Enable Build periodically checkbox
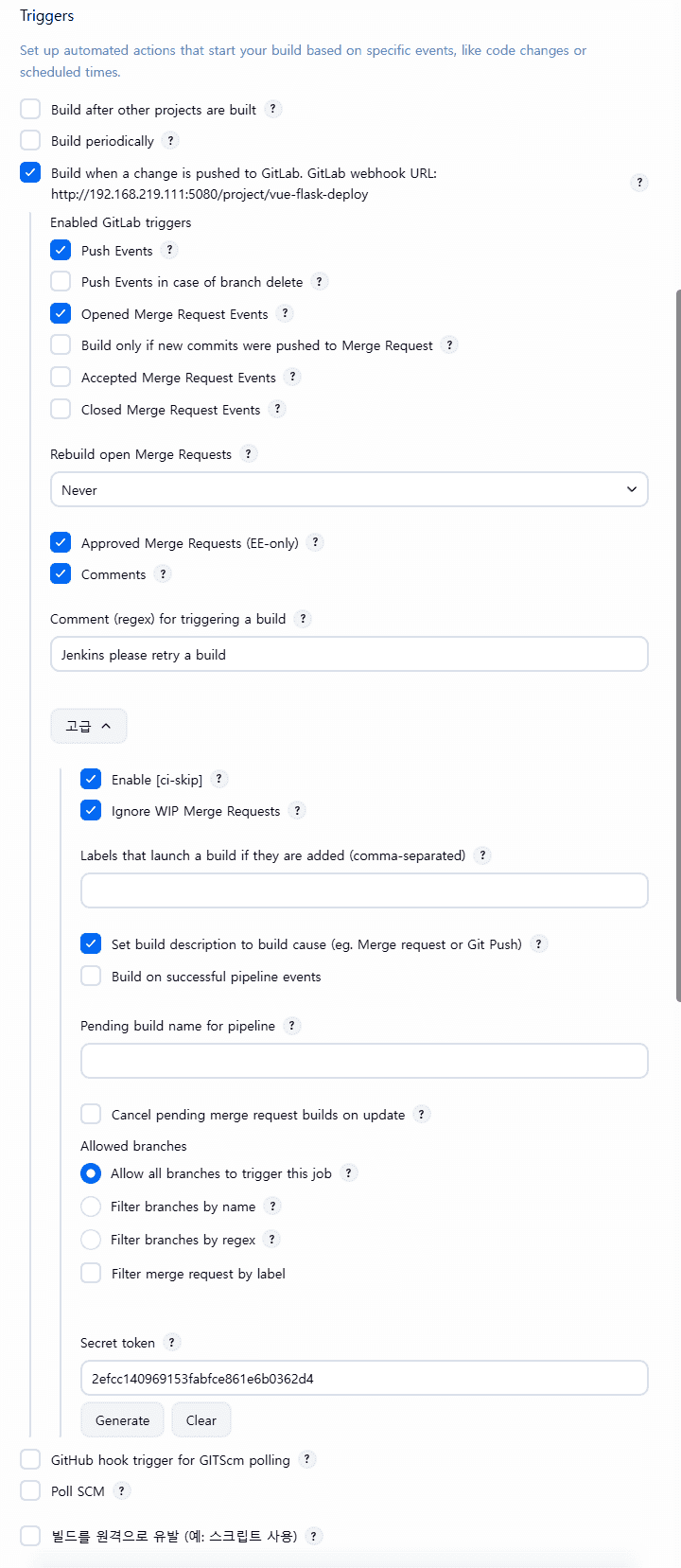This screenshot has width=681, height=1568. click(31, 141)
